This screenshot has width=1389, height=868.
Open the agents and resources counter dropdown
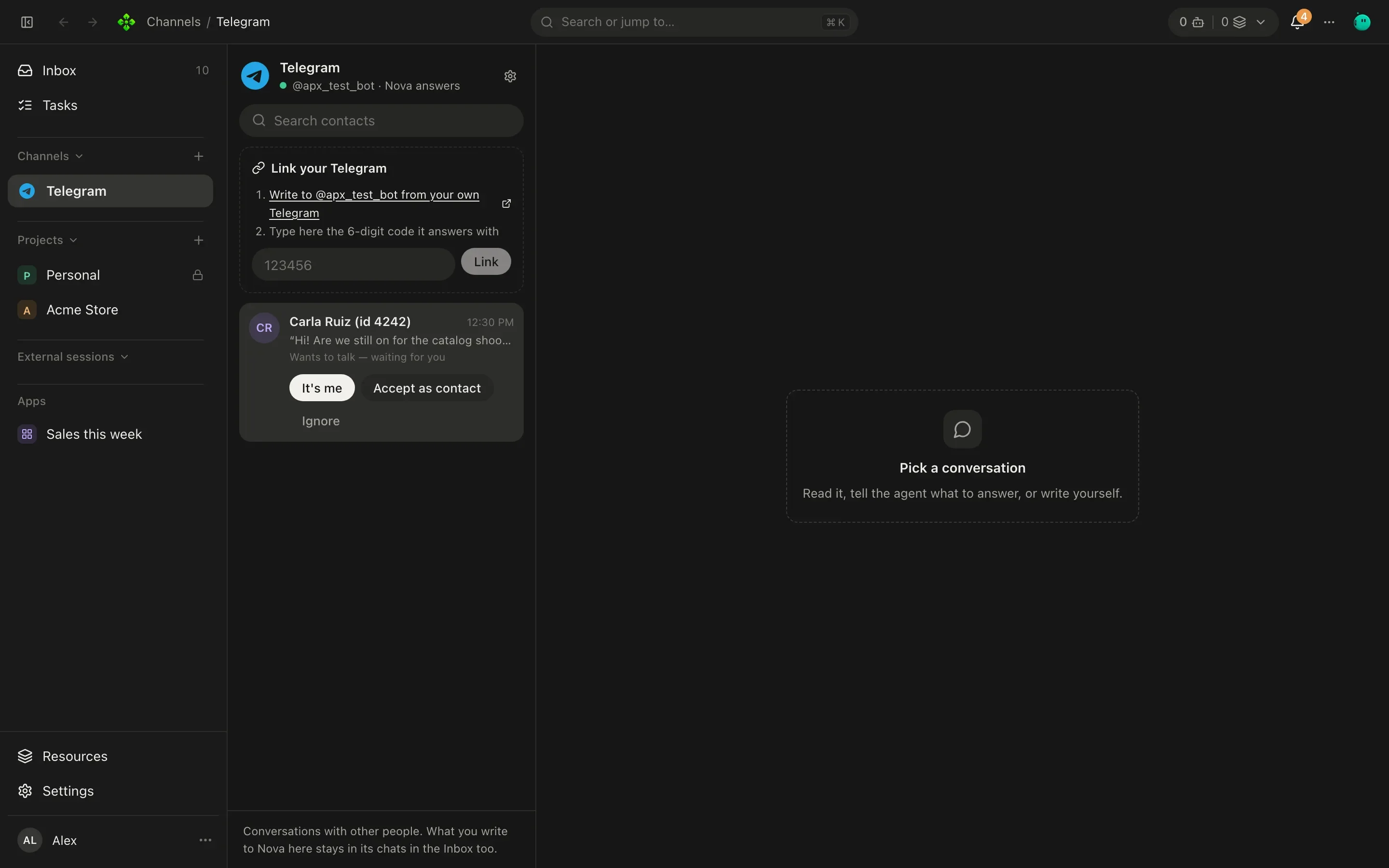tap(1223, 22)
